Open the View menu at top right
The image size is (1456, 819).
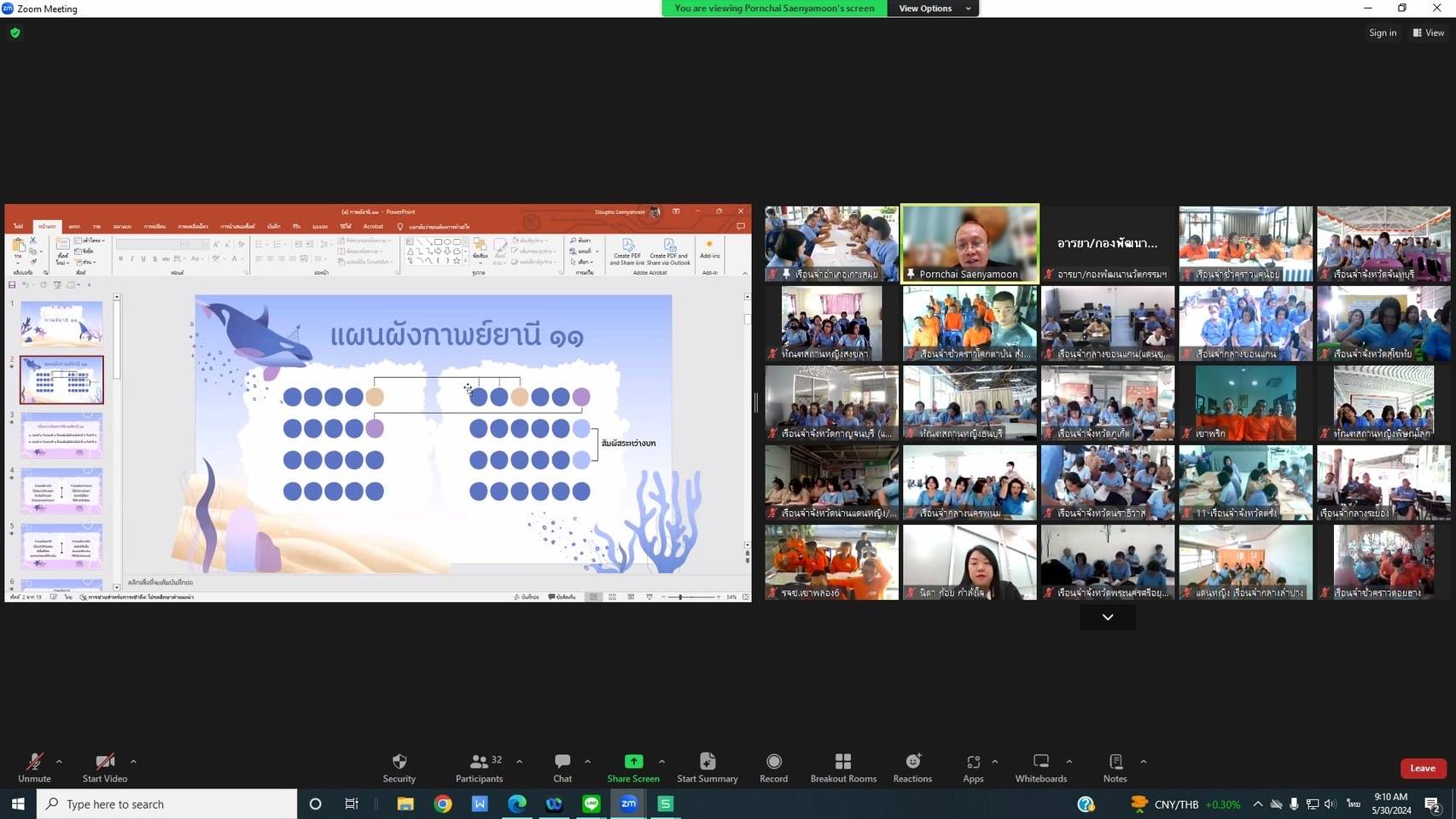pos(1429,32)
